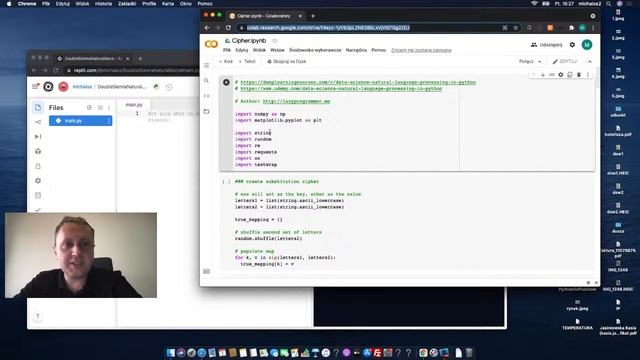Open FileZilla from the Dock

coord(378,353)
